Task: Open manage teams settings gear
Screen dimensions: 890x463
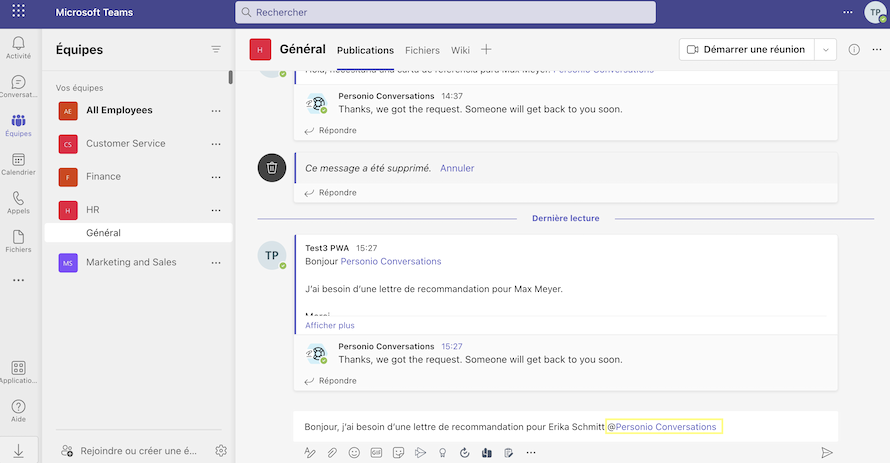Action: [x=221, y=451]
